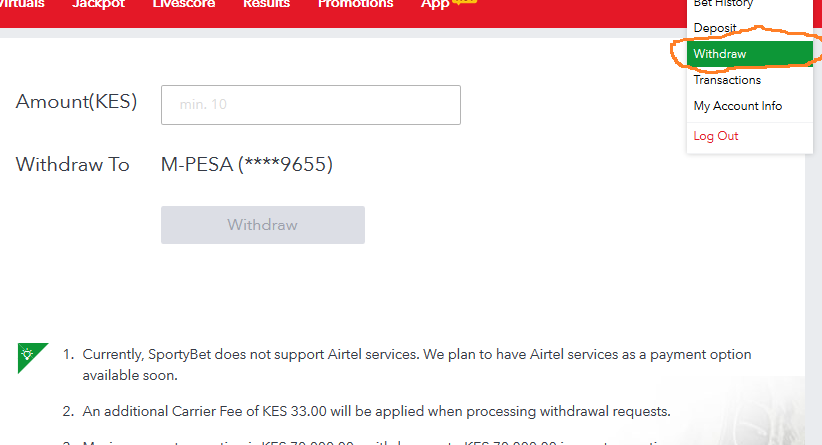Select the highlighted Withdraw menu entry
The image size is (822, 445).
[x=750, y=54]
